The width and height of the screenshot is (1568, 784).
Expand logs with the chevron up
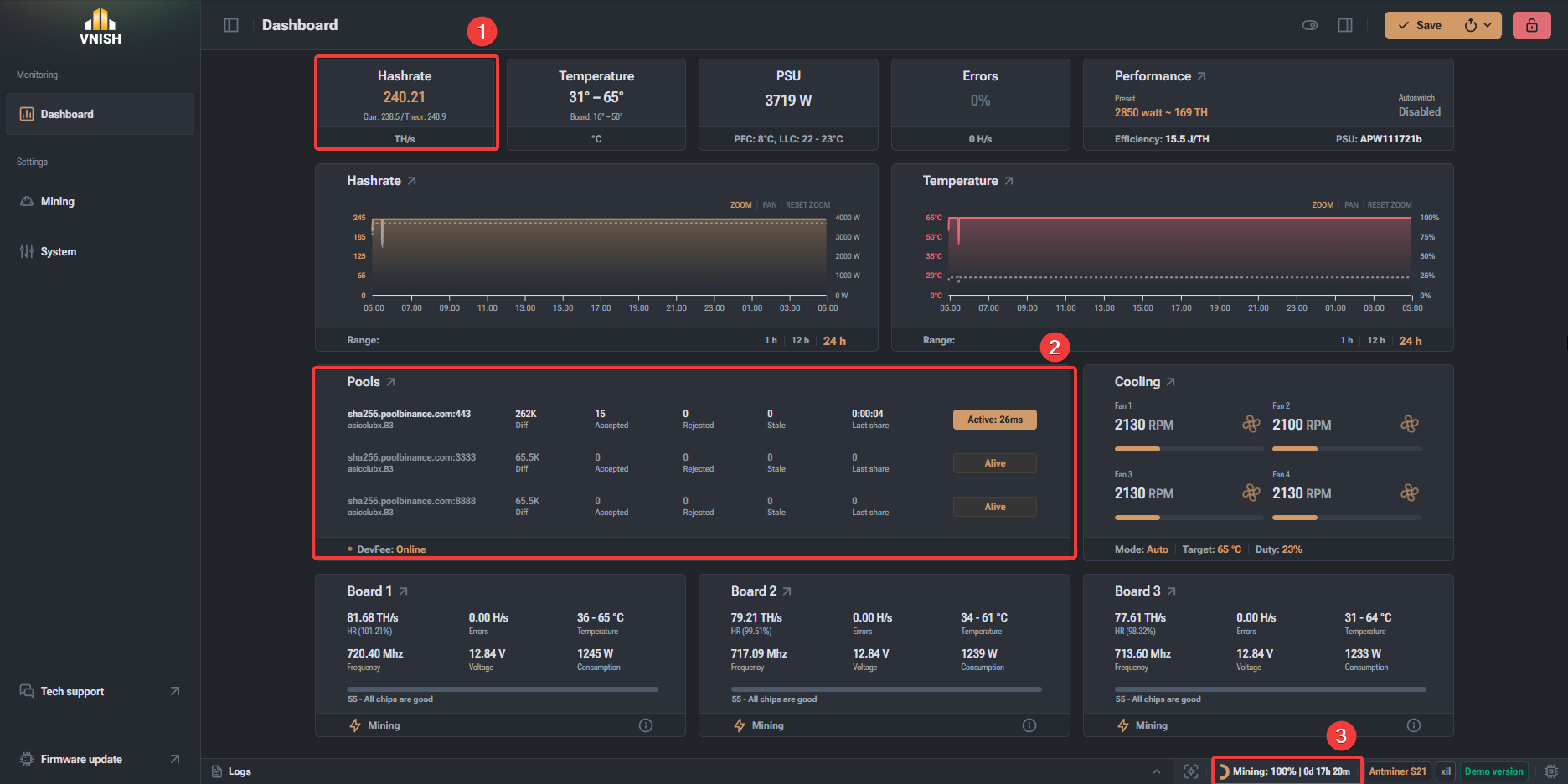point(1157,771)
